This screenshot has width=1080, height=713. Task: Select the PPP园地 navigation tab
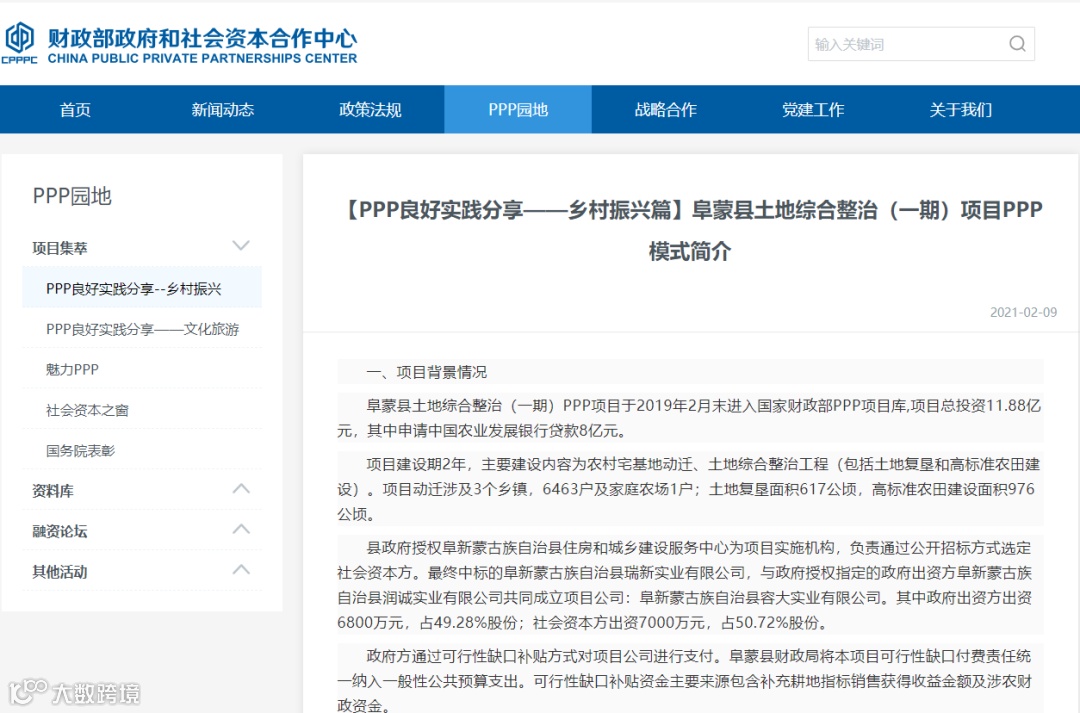coord(518,110)
